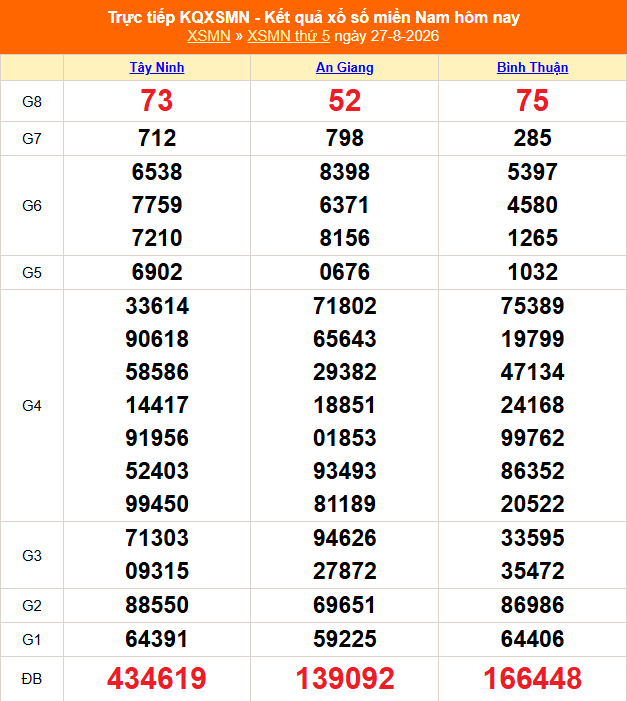627x701 pixels.
Task: Select G4 number 99450
Action: tap(157, 504)
